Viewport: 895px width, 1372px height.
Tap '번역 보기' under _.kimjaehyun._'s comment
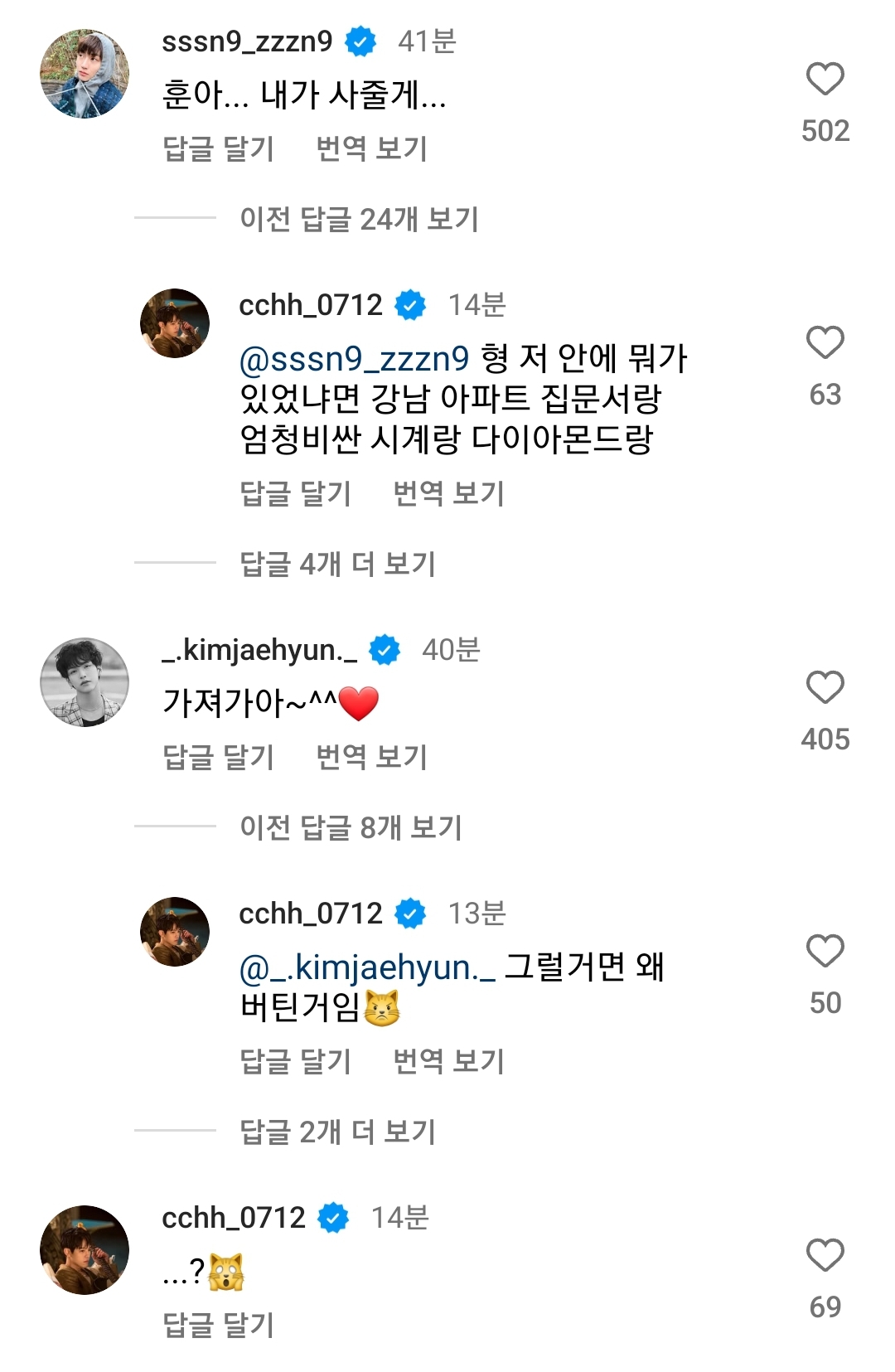[x=372, y=757]
